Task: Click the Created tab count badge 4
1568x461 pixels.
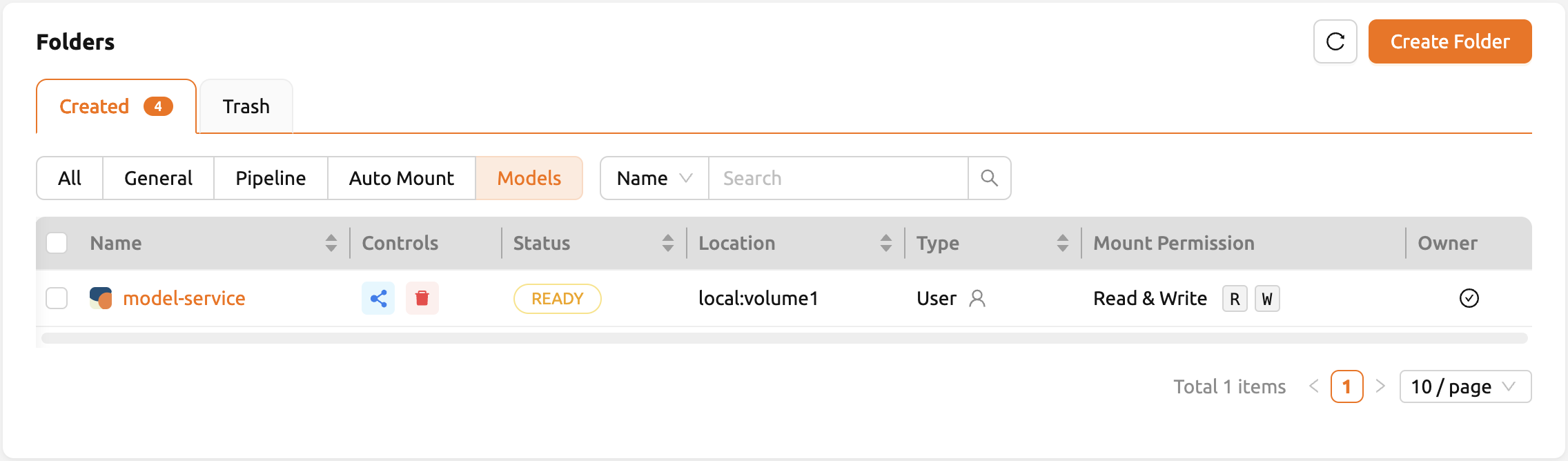Action: tap(158, 106)
